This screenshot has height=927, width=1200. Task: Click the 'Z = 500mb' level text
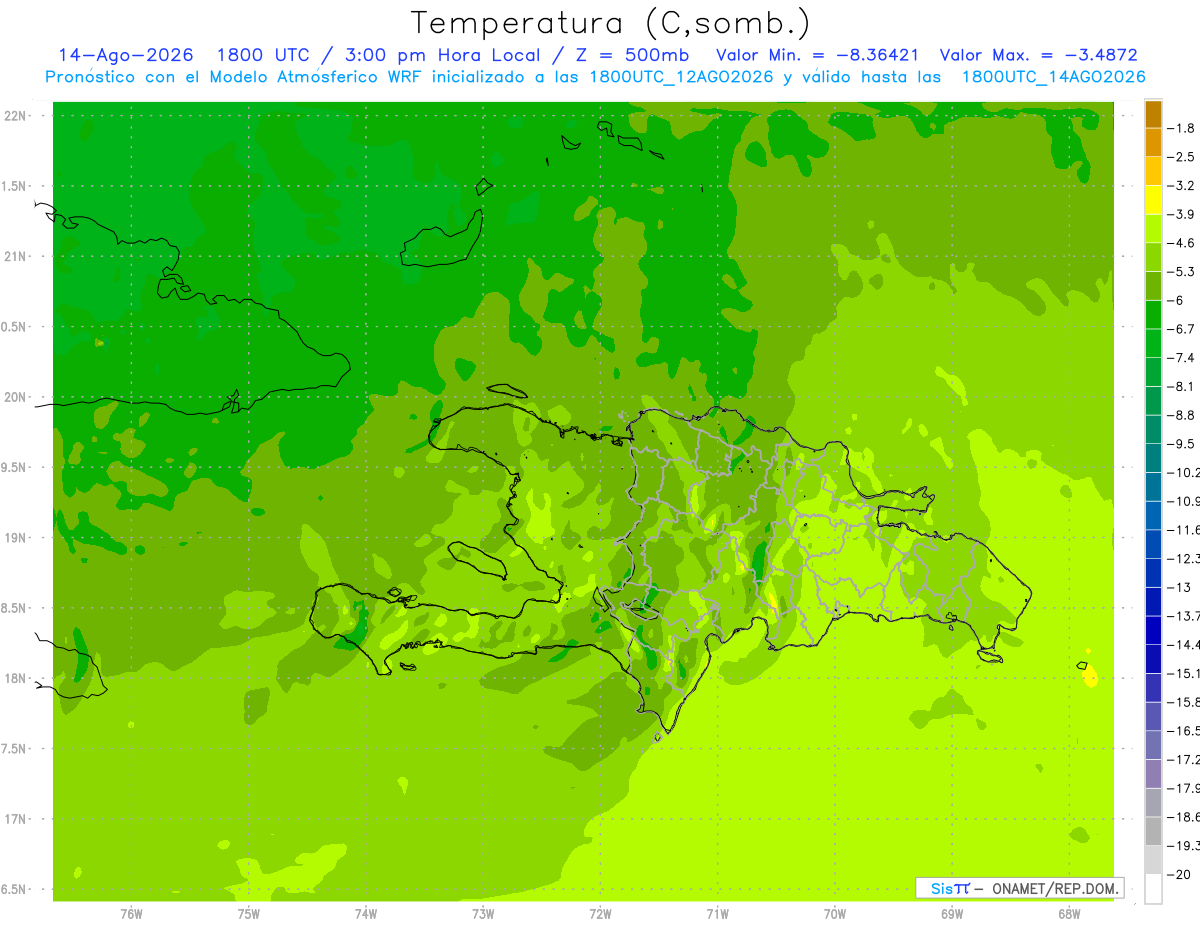[x=633, y=55]
